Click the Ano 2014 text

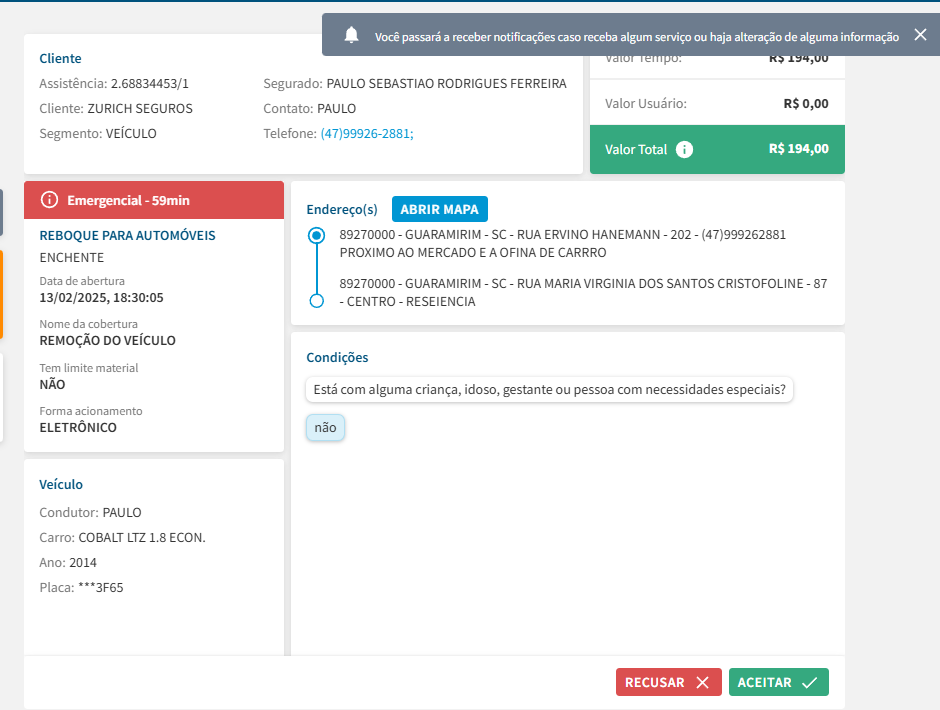click(x=68, y=562)
